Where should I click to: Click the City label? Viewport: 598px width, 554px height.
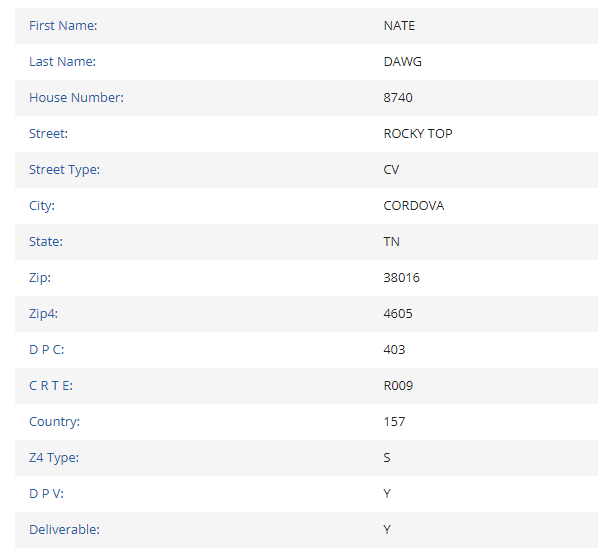point(42,206)
